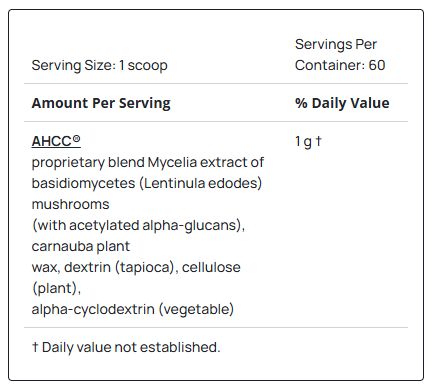Click the acetylated alpha-glucans line

[138, 225]
